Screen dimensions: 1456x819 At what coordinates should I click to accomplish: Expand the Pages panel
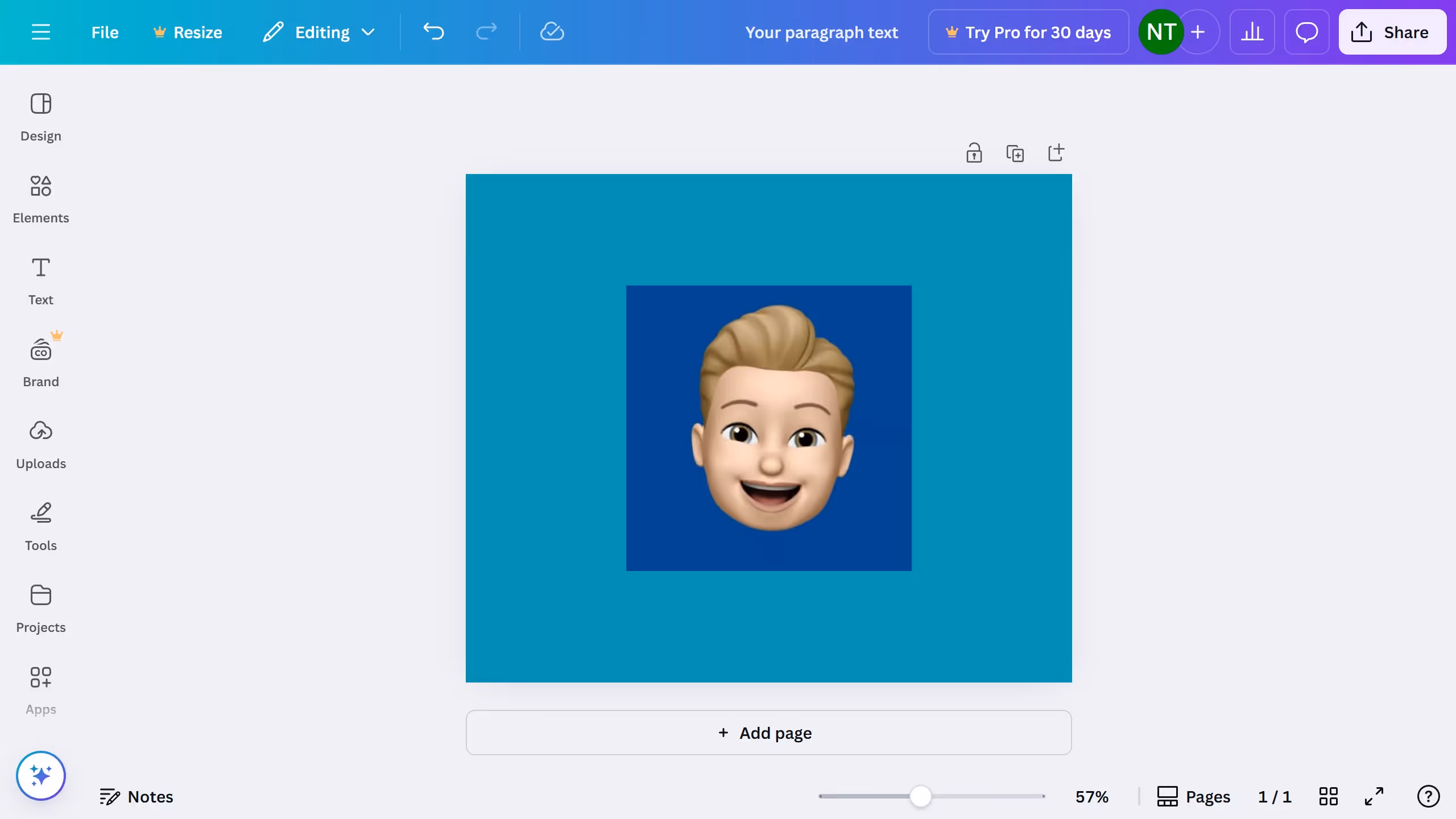click(x=1192, y=796)
